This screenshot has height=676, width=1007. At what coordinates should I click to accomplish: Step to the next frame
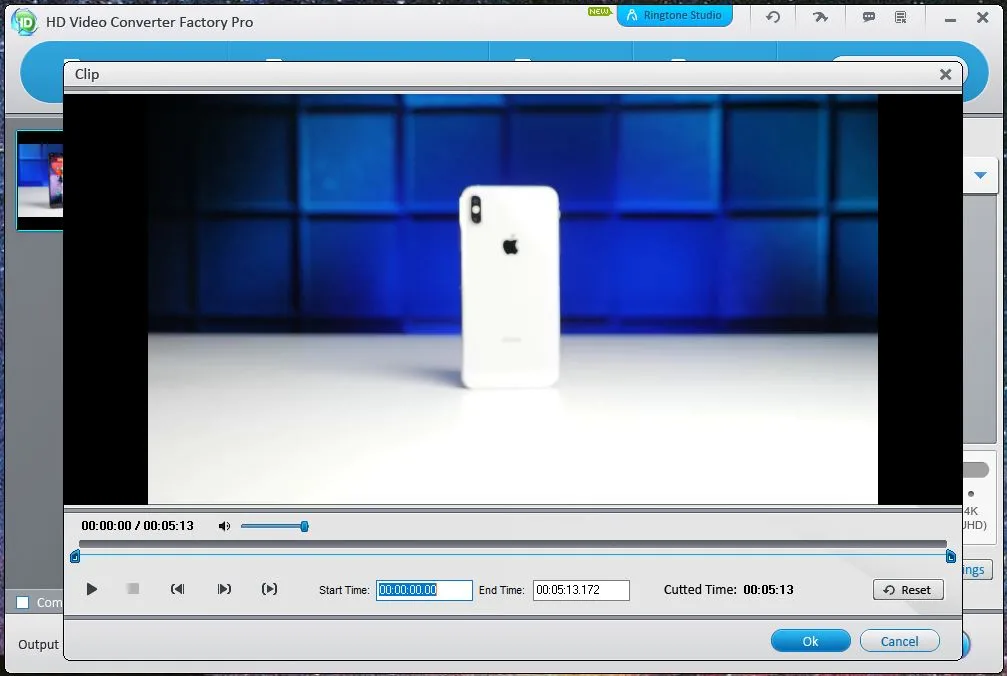[224, 589]
